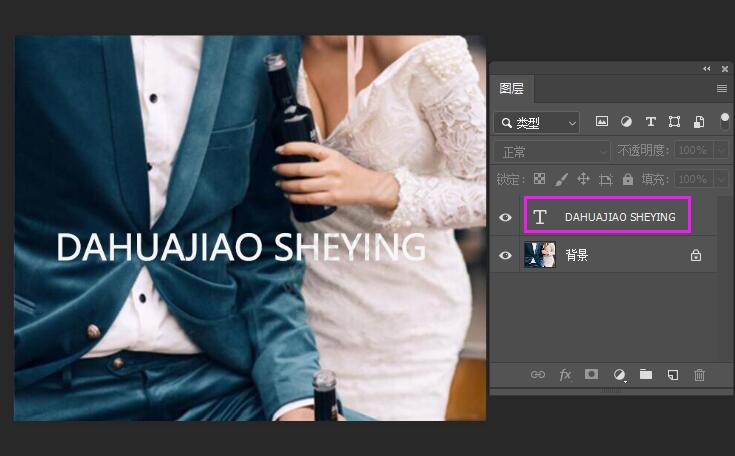Select the 图层 tab
This screenshot has height=456, width=735.
pos(511,89)
